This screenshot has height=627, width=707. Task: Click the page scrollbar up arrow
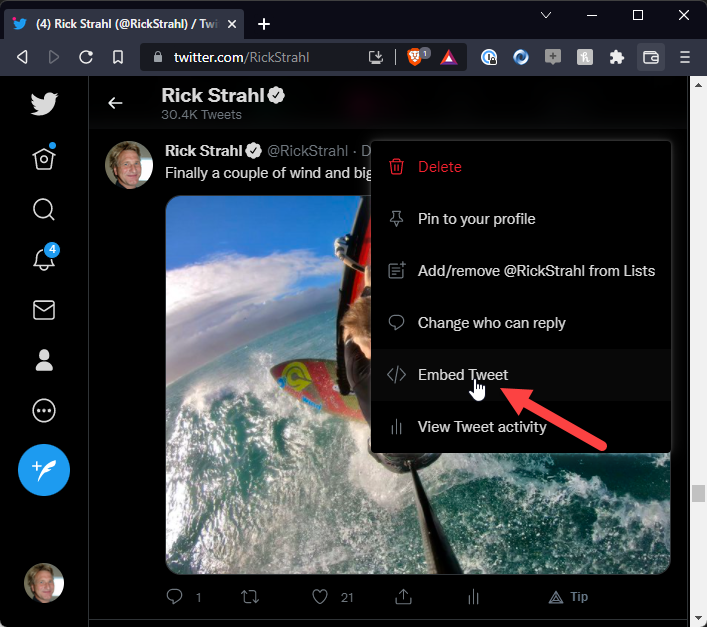point(698,84)
